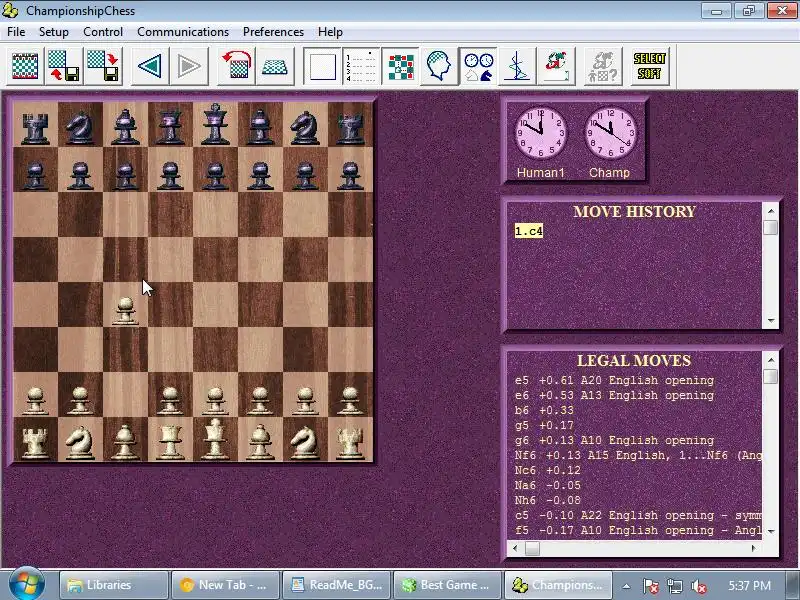Select legal move Nf6 +0.13
Screen dimensions: 800x600
point(638,455)
